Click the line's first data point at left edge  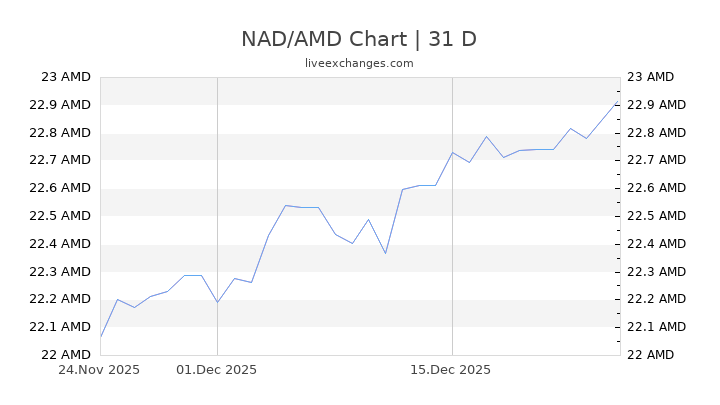coord(100,337)
